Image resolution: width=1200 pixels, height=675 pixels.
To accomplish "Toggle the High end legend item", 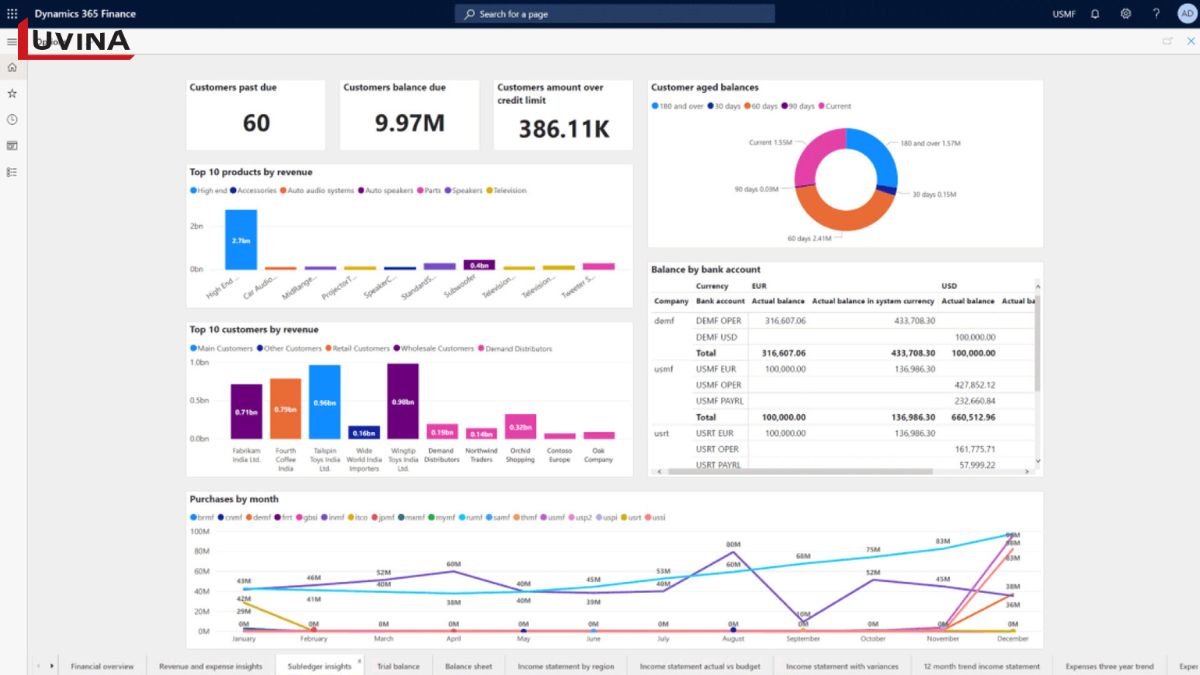I will (208, 191).
